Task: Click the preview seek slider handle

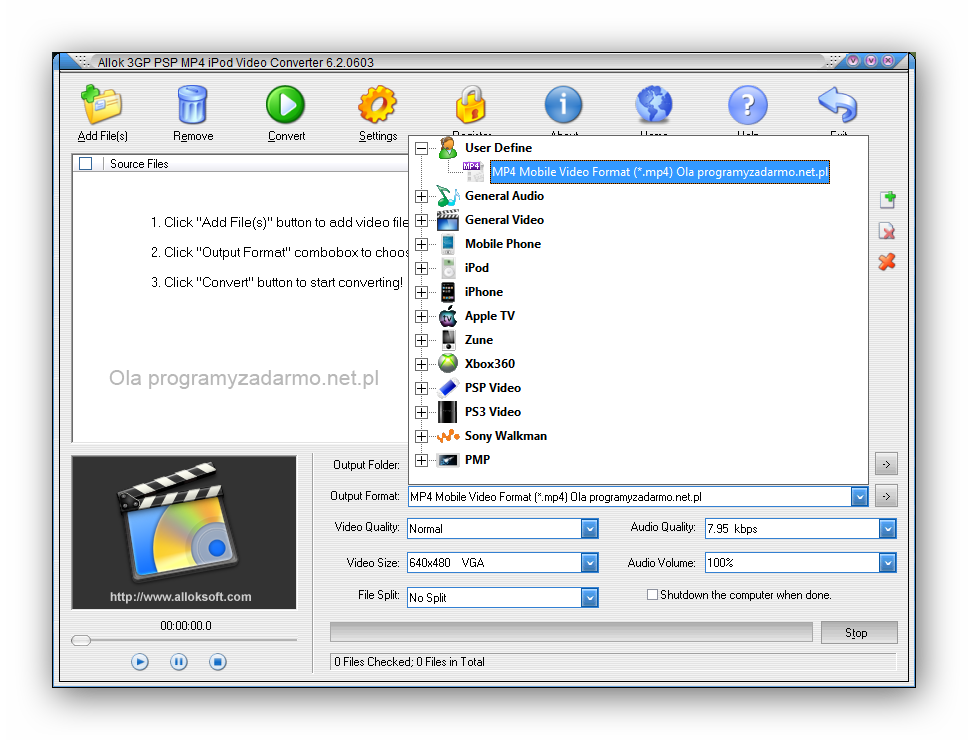Action: click(x=81, y=641)
